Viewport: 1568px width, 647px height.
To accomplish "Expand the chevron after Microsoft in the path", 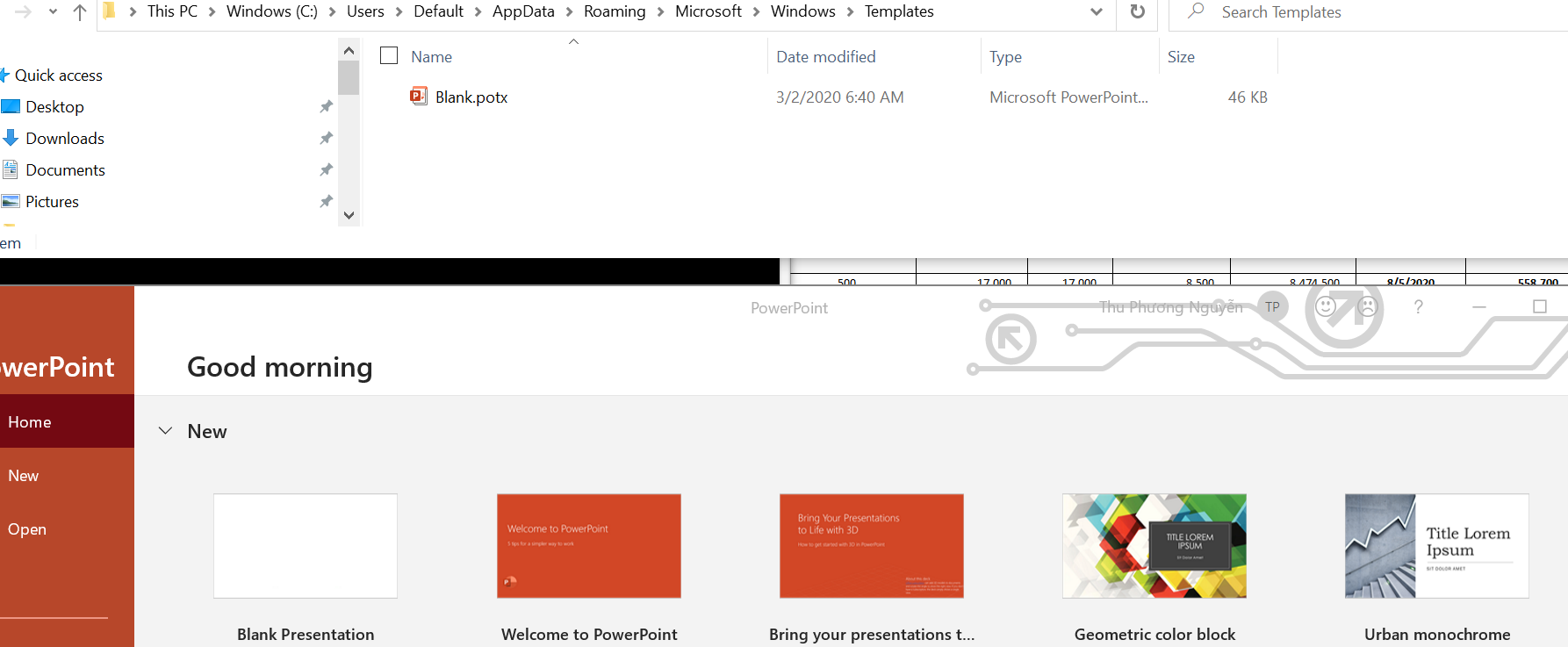I will pyautogui.click(x=756, y=12).
